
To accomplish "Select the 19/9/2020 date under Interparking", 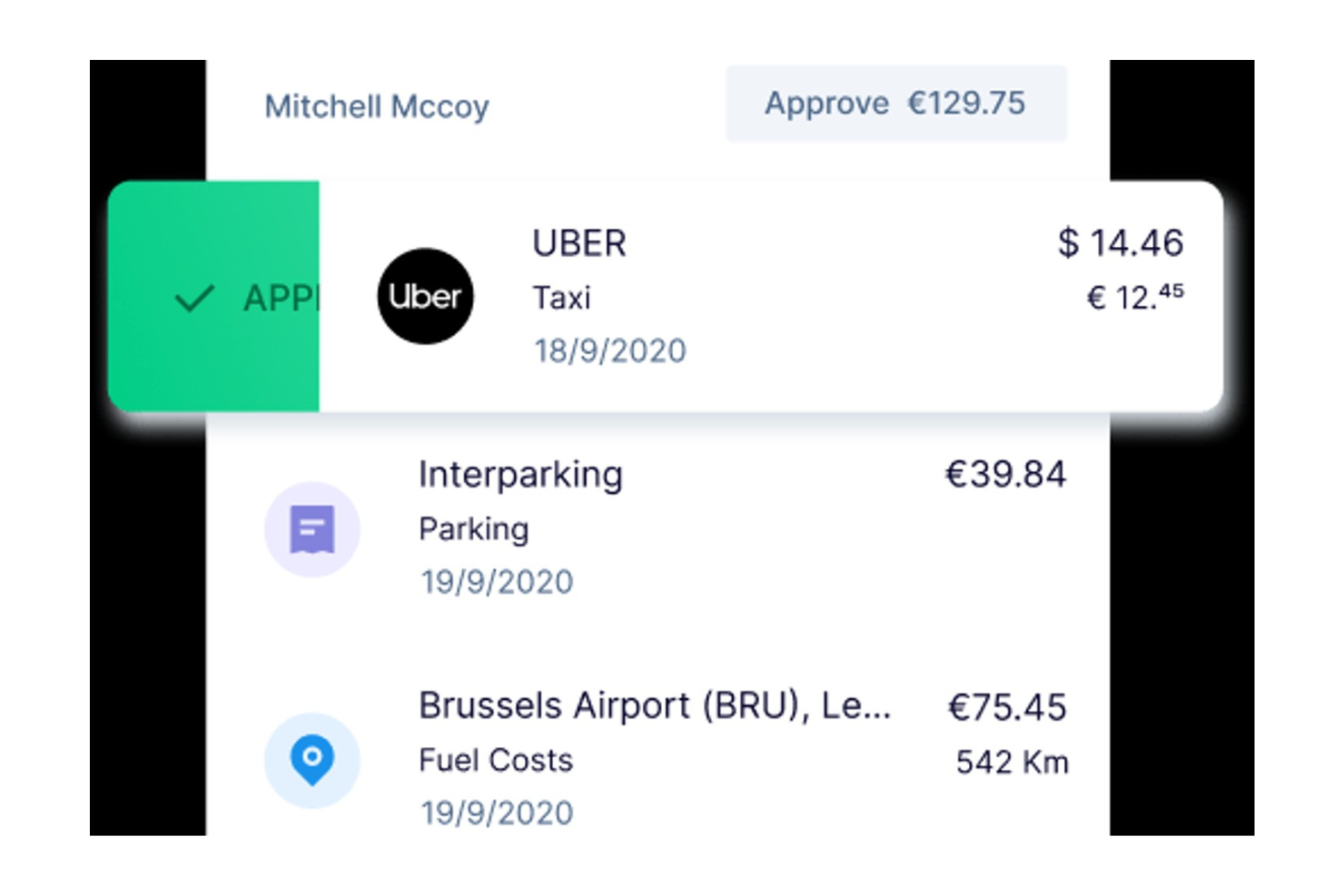I will click(x=495, y=581).
